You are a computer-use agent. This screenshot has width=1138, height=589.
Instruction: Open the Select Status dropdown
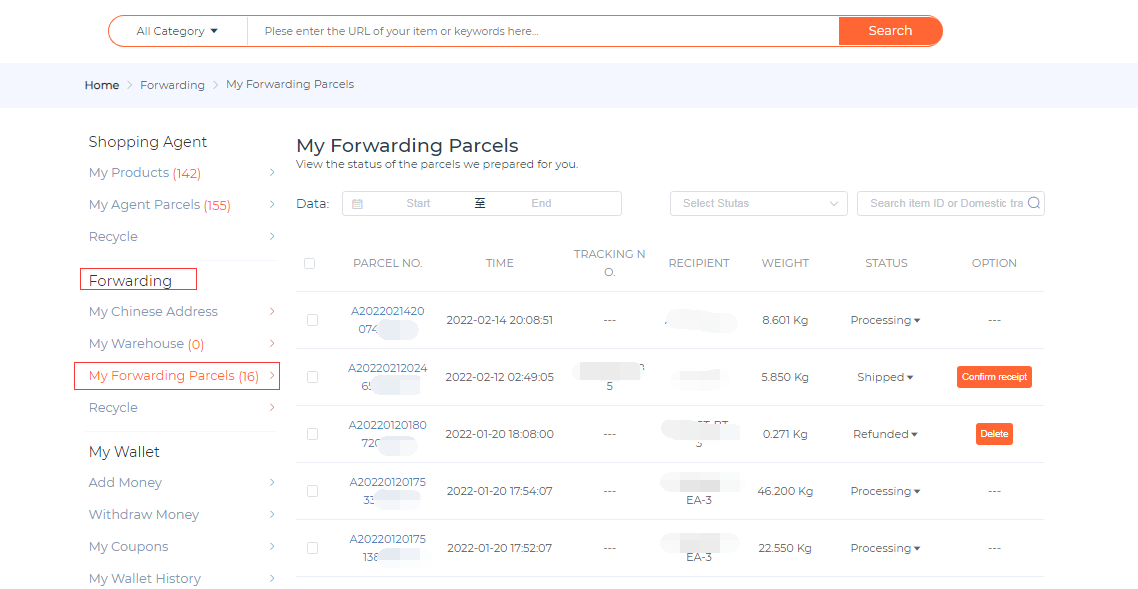coord(758,203)
